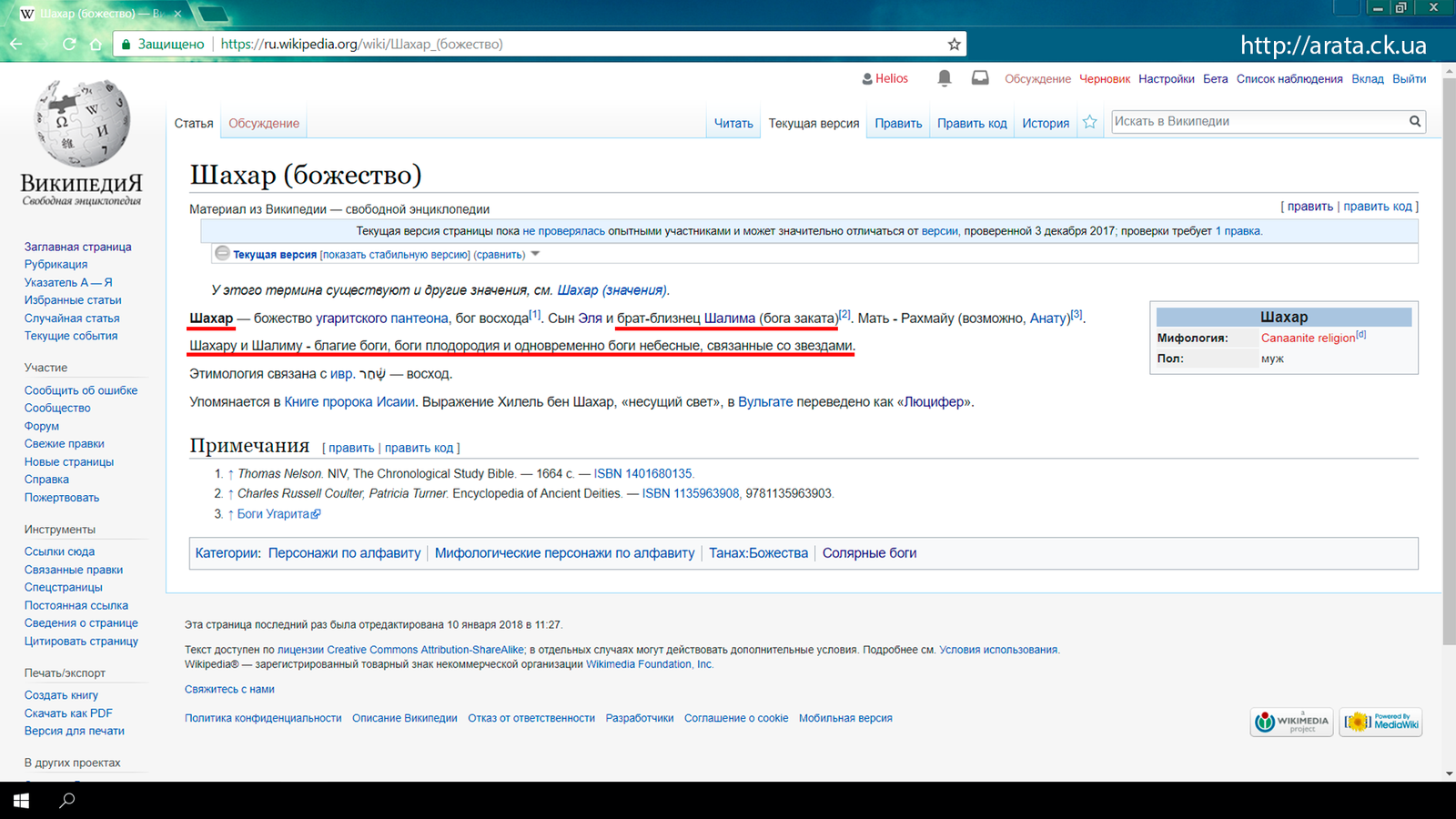The height and width of the screenshot is (819, 1456).
Task: Click Выйти logout link
Action: click(x=1410, y=79)
